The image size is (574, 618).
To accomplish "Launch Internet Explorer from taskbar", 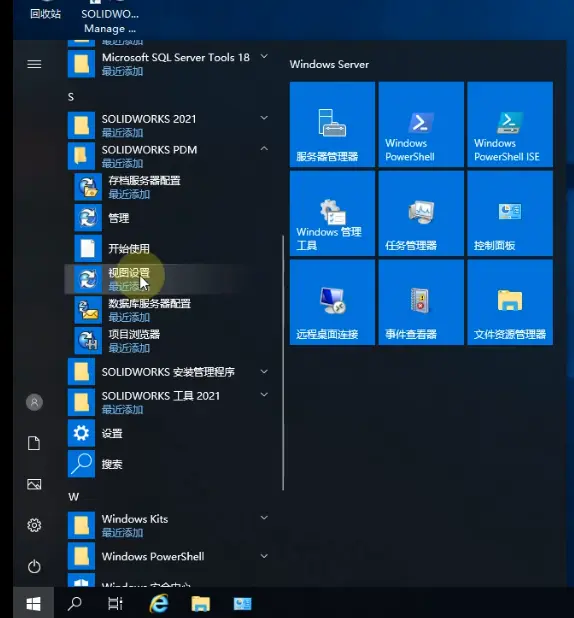I will 159,603.
